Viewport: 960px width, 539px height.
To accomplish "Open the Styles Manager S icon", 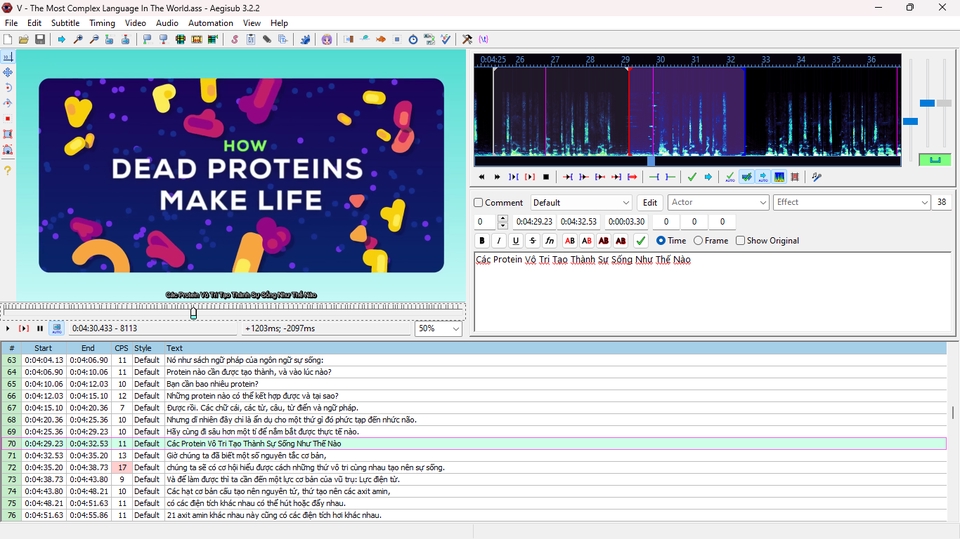I will point(234,39).
